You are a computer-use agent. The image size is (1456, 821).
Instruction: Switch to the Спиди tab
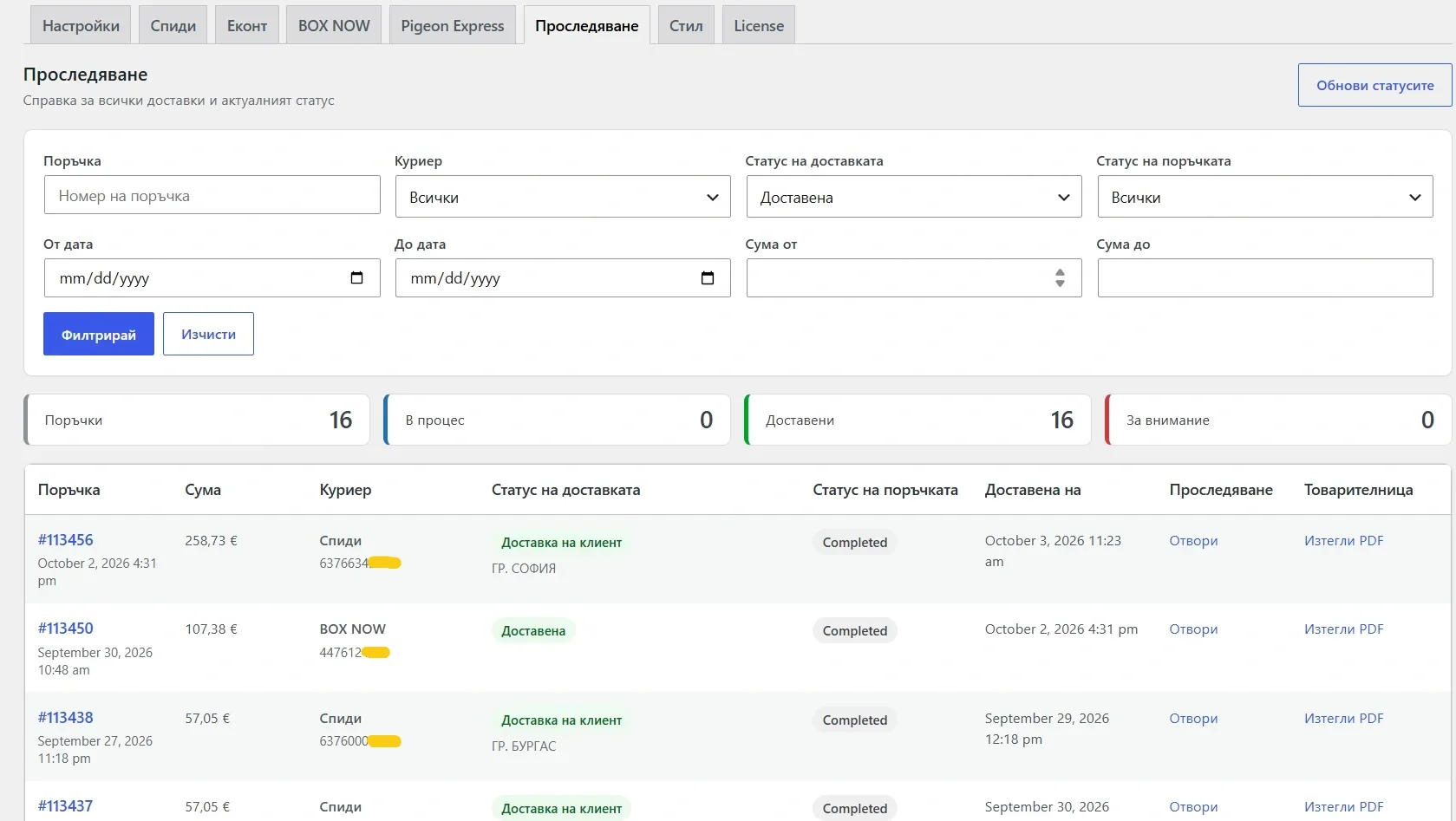click(173, 25)
